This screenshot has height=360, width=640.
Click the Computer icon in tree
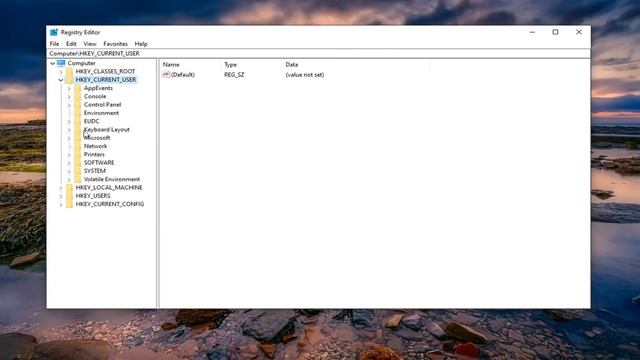pyautogui.click(x=61, y=63)
